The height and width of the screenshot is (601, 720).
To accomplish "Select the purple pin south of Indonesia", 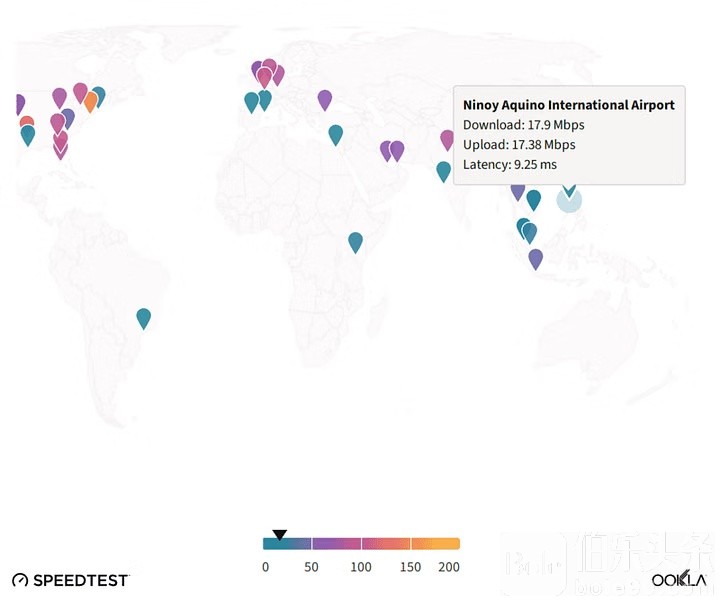I will tap(536, 258).
